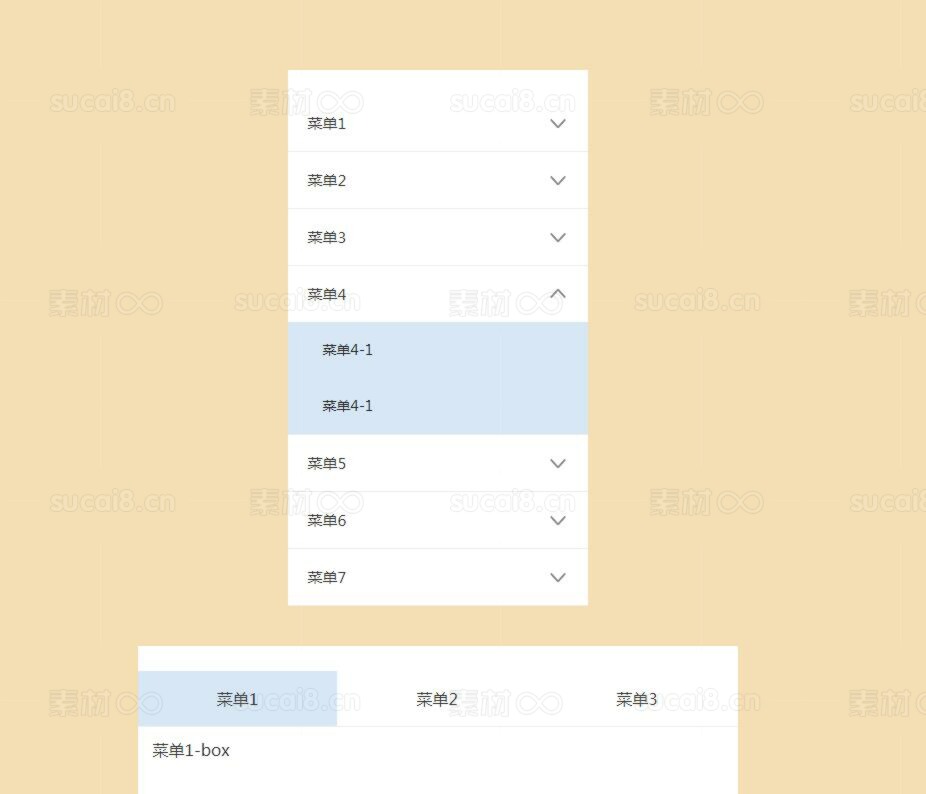Select the 菜单3 accordion label
Viewport: 926px width, 794px height.
[x=327, y=238]
